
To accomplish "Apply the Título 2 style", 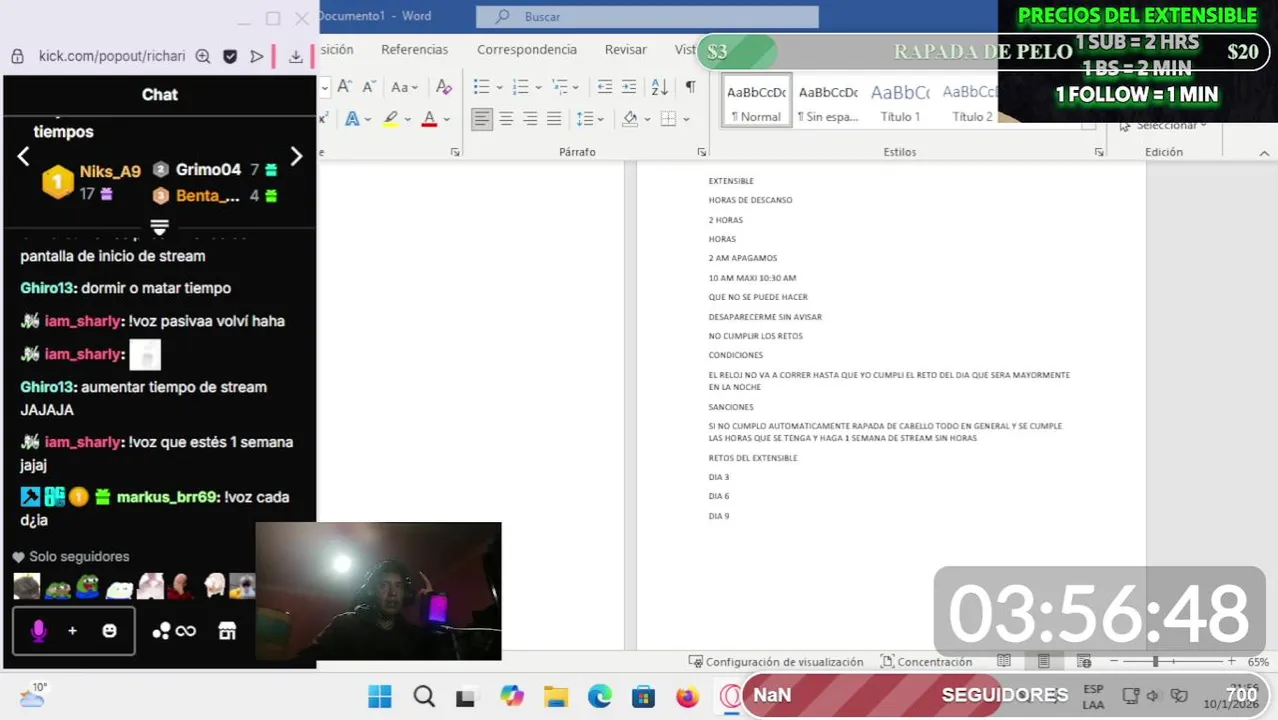I will (x=970, y=101).
